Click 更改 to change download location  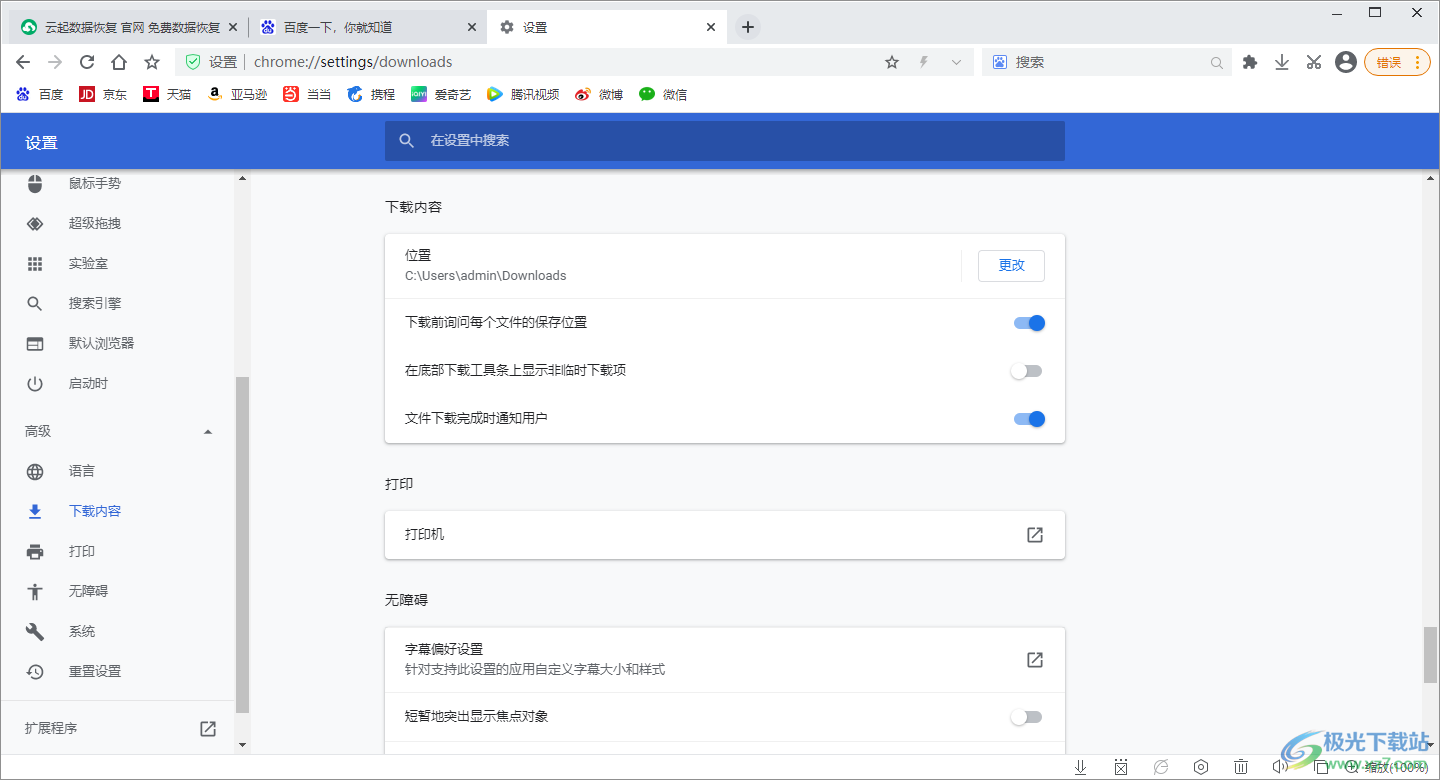pos(1011,265)
